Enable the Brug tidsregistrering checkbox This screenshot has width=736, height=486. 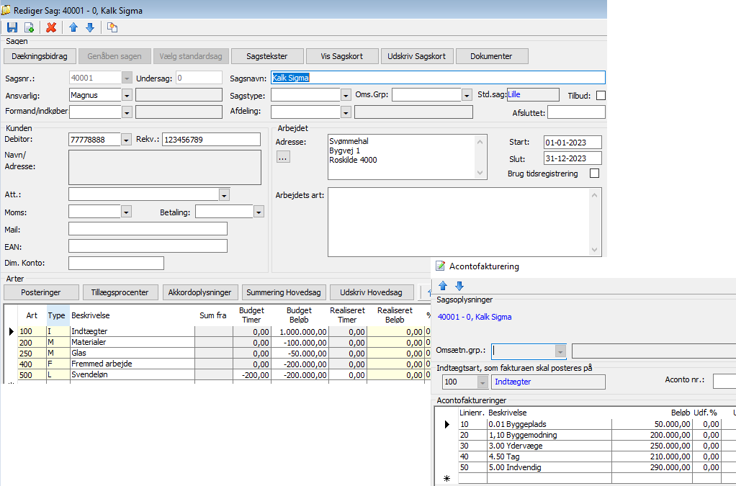pyautogui.click(x=595, y=174)
